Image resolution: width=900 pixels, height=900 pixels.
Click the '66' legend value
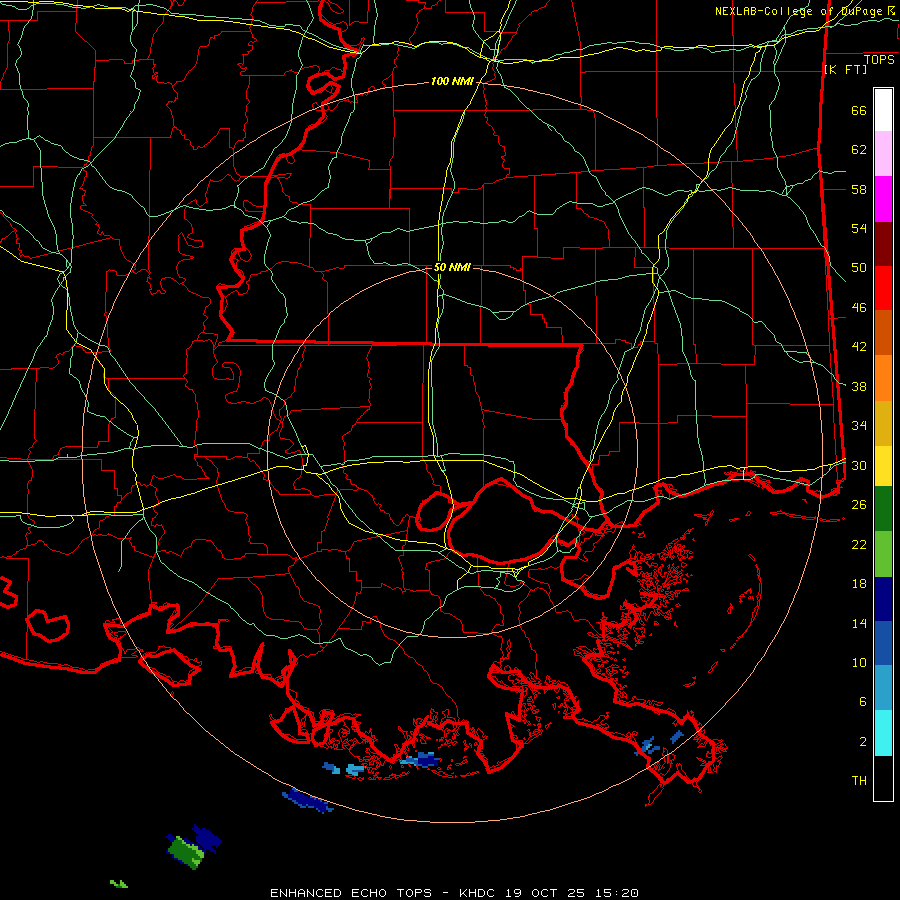click(x=859, y=110)
